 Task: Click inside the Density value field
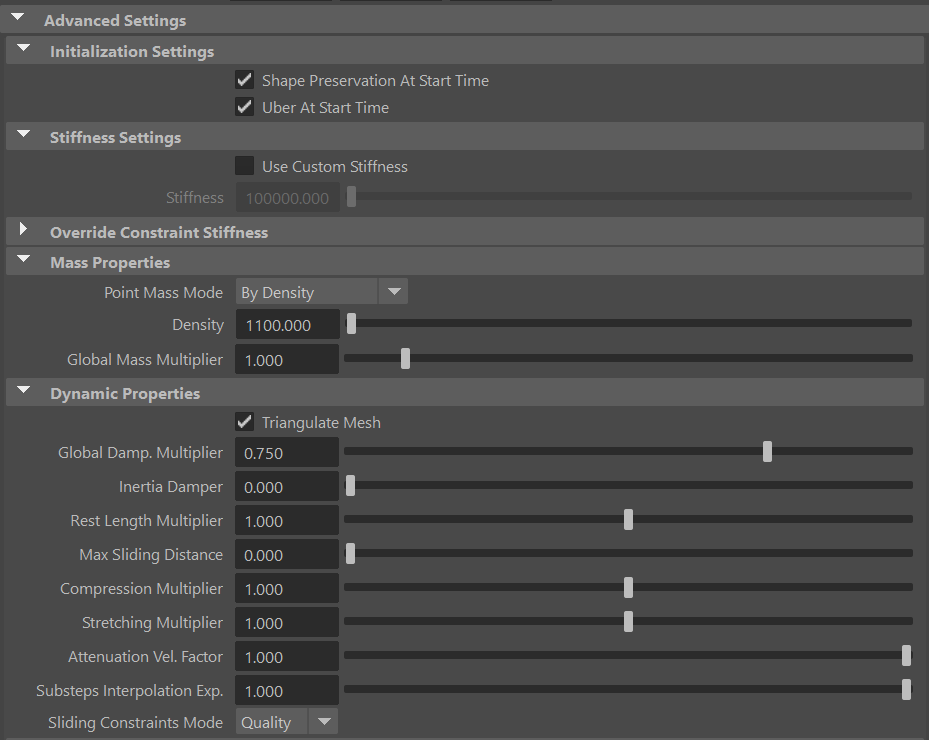(287, 323)
